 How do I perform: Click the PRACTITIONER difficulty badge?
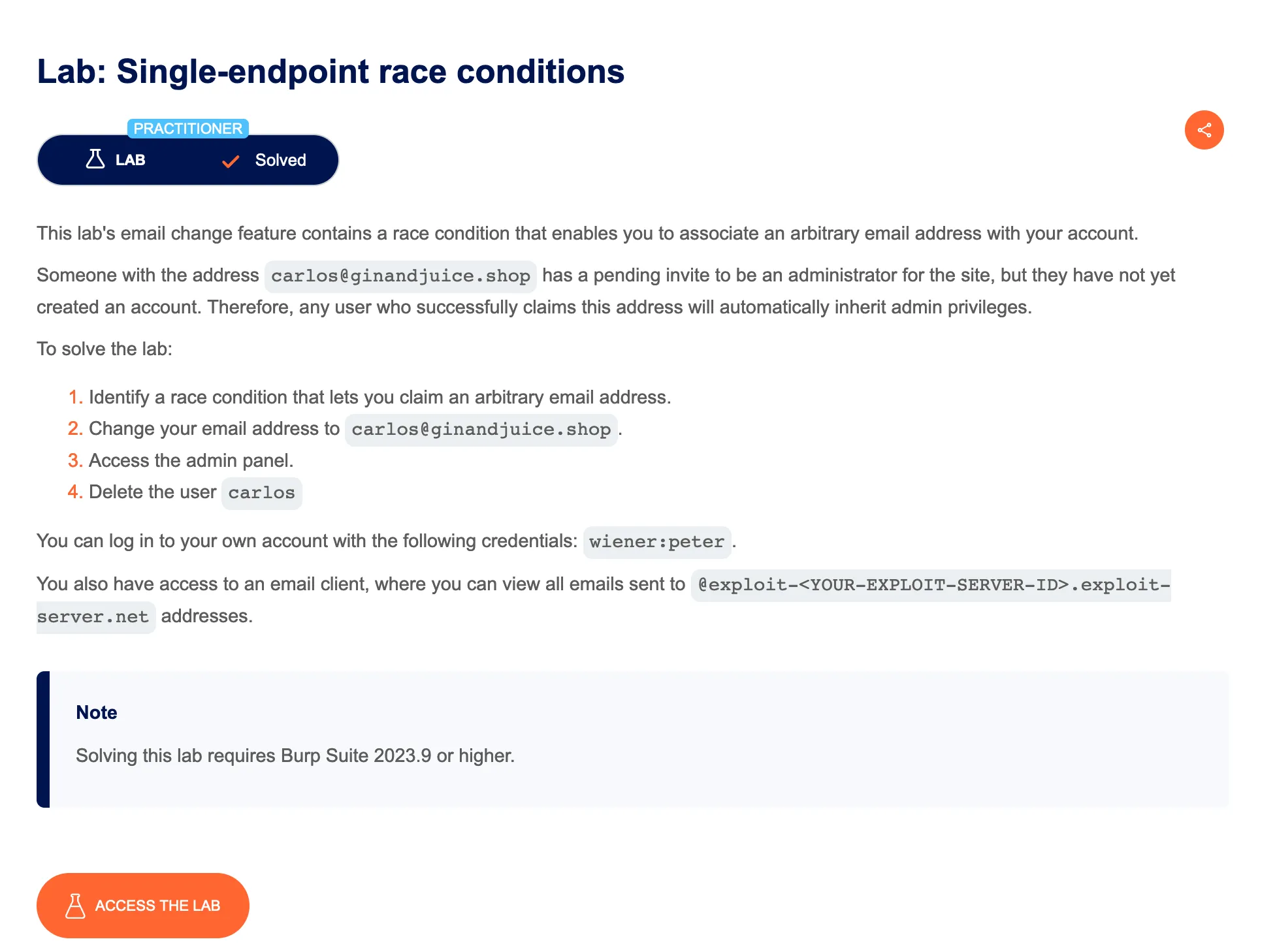[187, 129]
